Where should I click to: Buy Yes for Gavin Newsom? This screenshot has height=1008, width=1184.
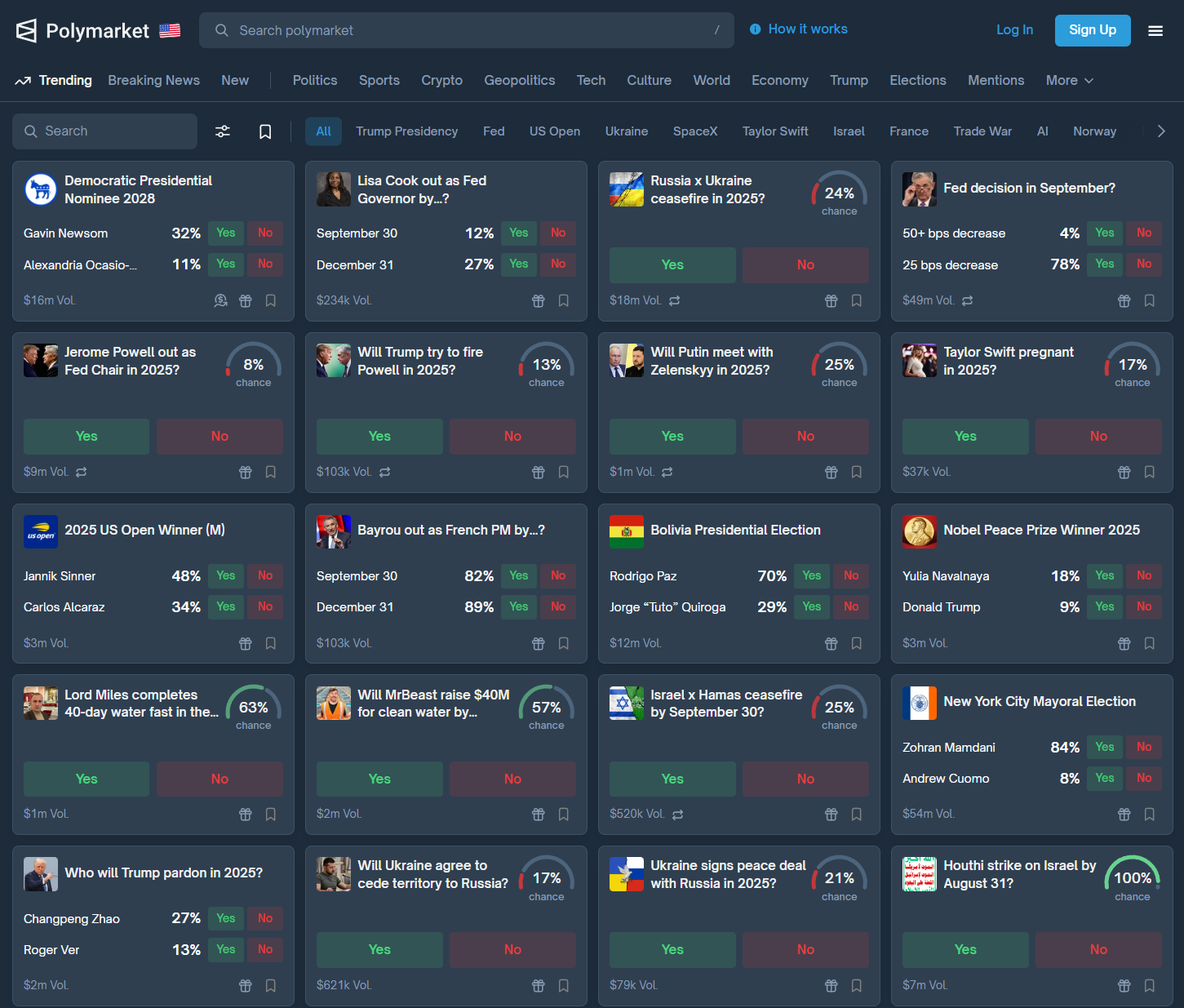(x=225, y=233)
